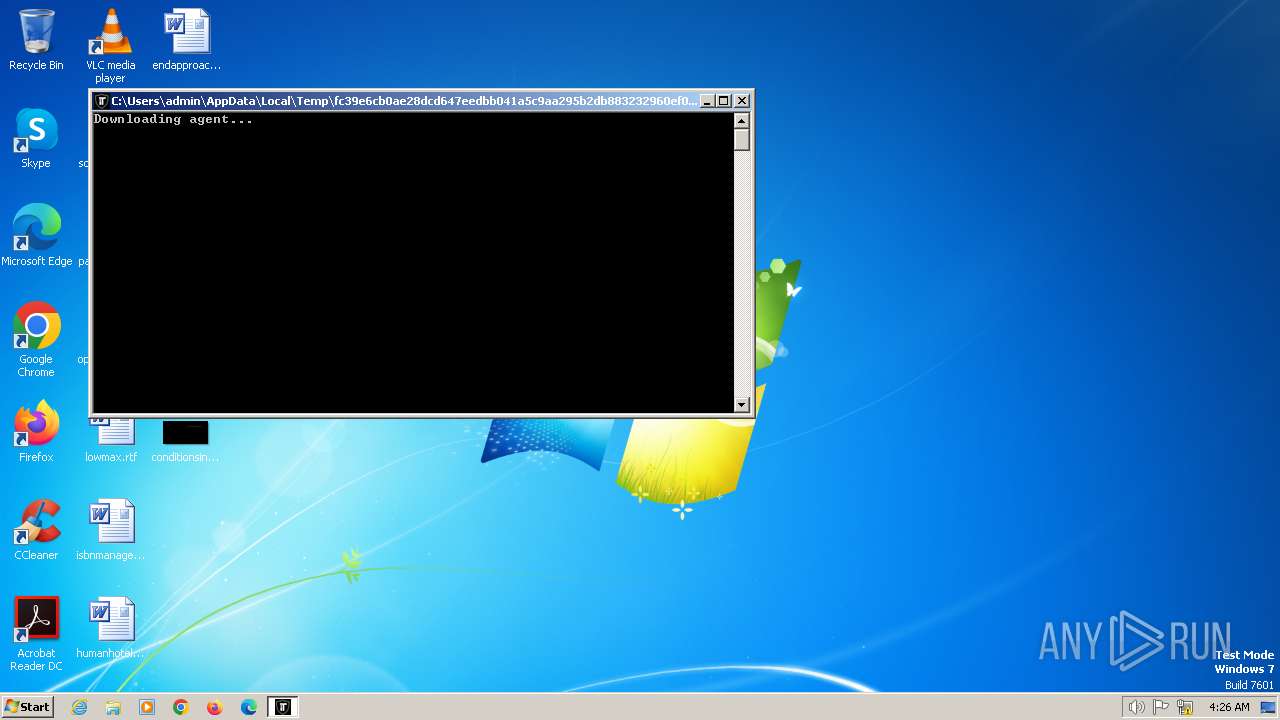Screen dimensions: 1280x720
Task: Open Windows Media Player taskbar icon
Action: coord(147,707)
